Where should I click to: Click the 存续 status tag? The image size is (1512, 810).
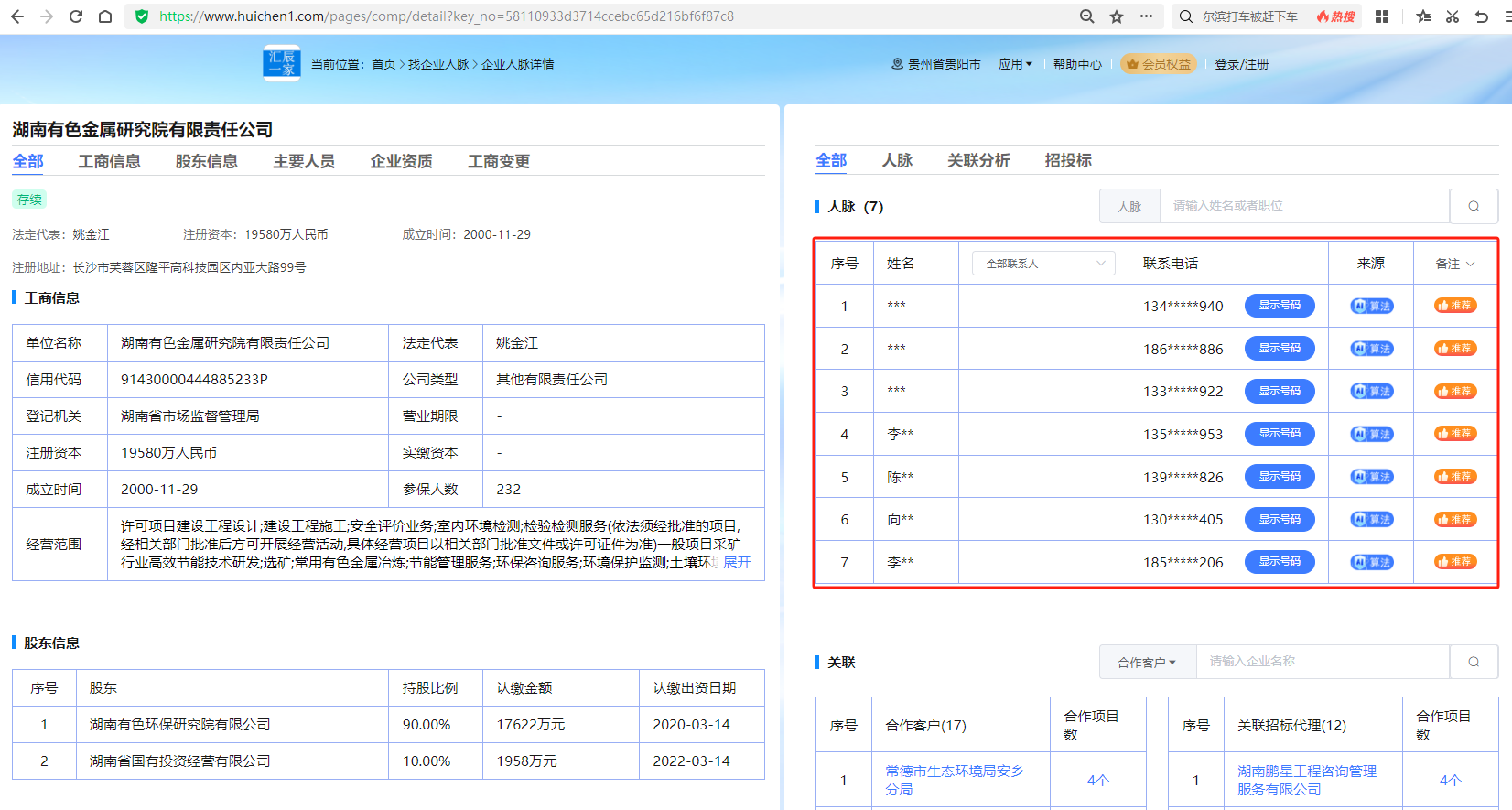(x=29, y=200)
